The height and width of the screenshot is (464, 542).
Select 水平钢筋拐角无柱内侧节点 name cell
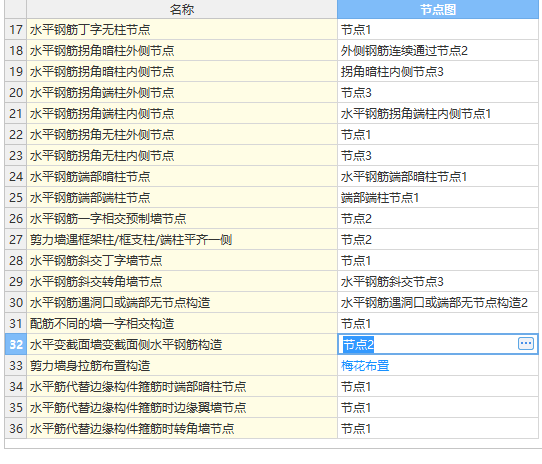[x=182, y=156]
